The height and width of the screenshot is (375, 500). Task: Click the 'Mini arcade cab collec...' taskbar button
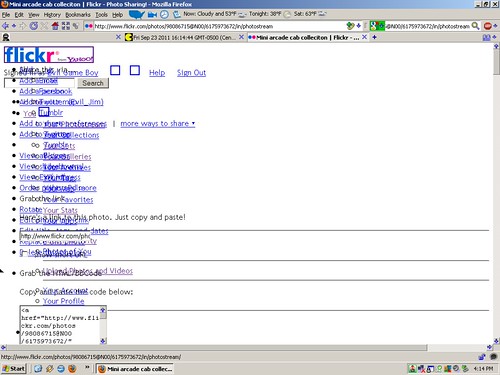(x=135, y=369)
